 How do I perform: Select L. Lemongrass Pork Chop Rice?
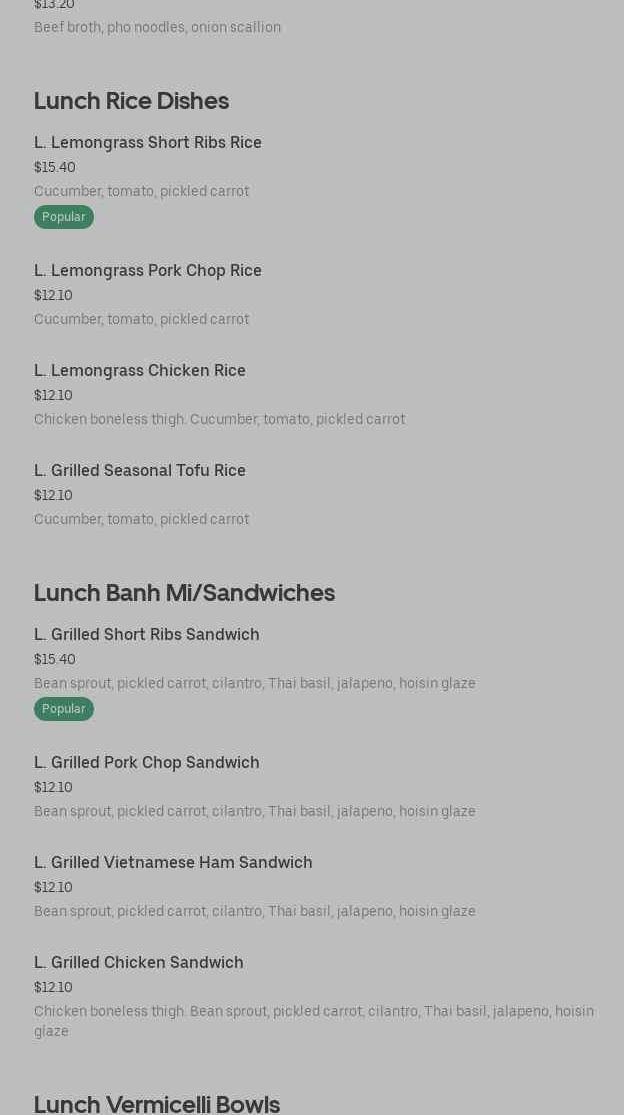click(x=148, y=271)
